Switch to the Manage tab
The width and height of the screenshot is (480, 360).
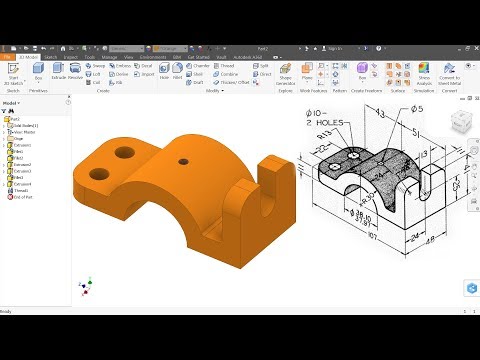[x=109, y=57]
